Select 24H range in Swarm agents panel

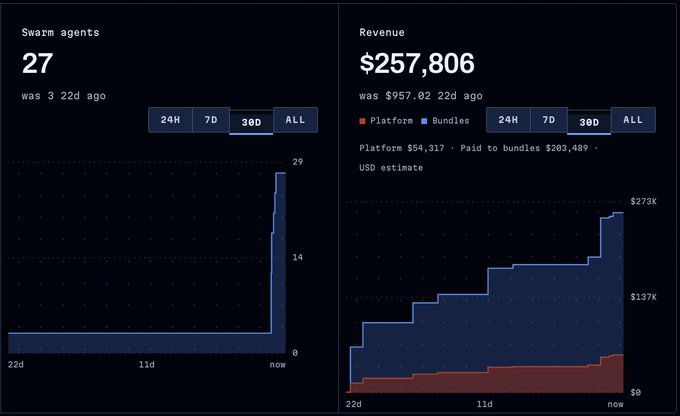170,120
